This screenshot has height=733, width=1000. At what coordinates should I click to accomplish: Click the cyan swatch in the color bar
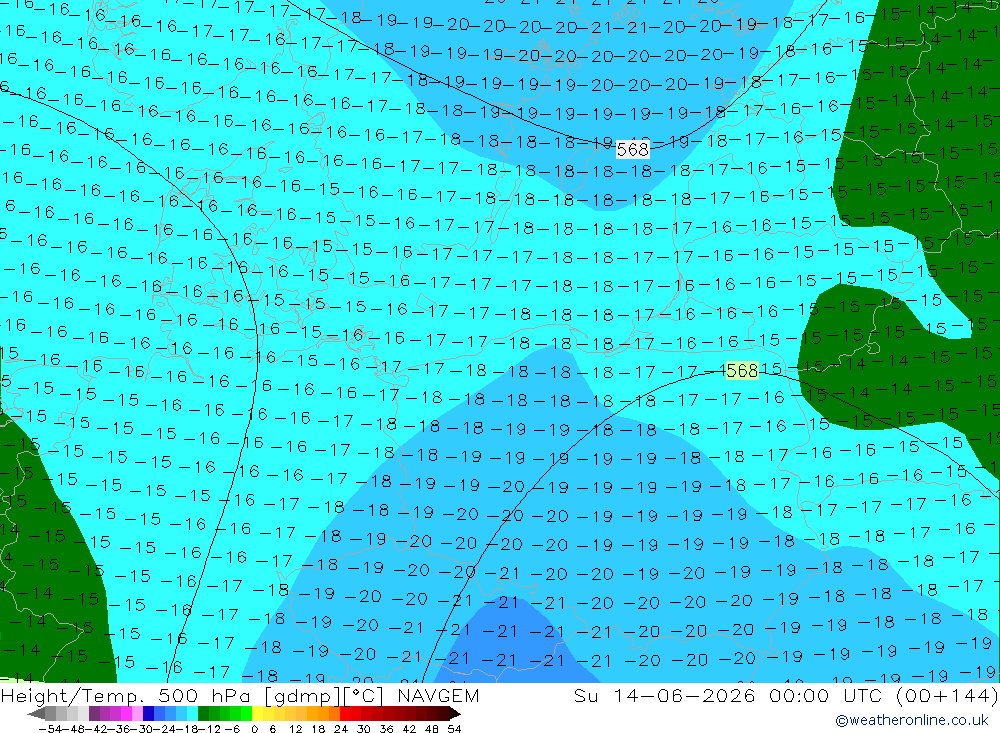[x=192, y=713]
